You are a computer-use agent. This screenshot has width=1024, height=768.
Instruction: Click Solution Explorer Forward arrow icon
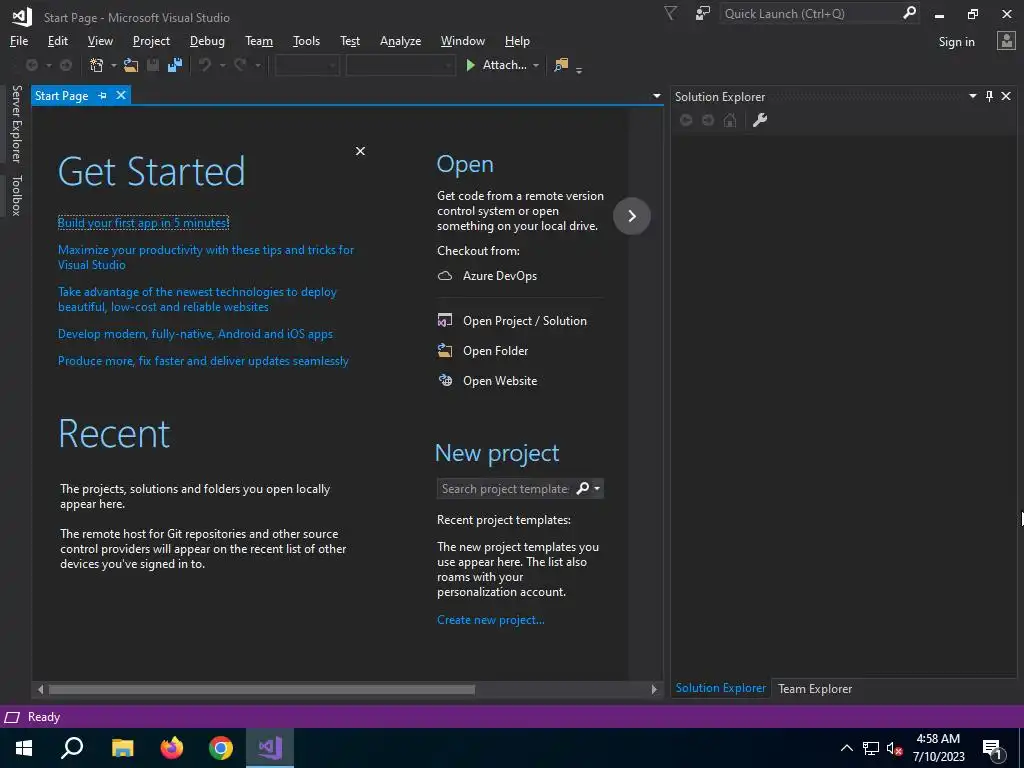tap(708, 120)
